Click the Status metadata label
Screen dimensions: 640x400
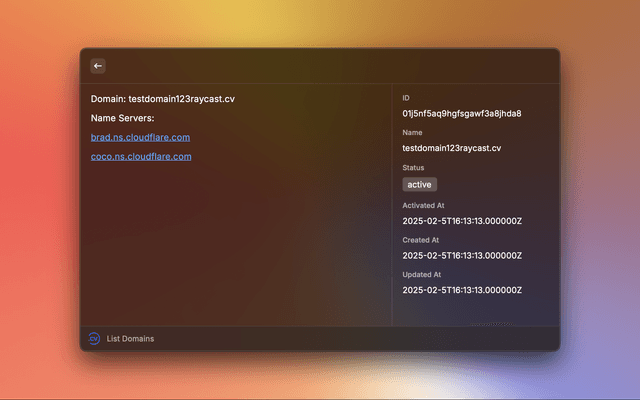[x=413, y=168]
